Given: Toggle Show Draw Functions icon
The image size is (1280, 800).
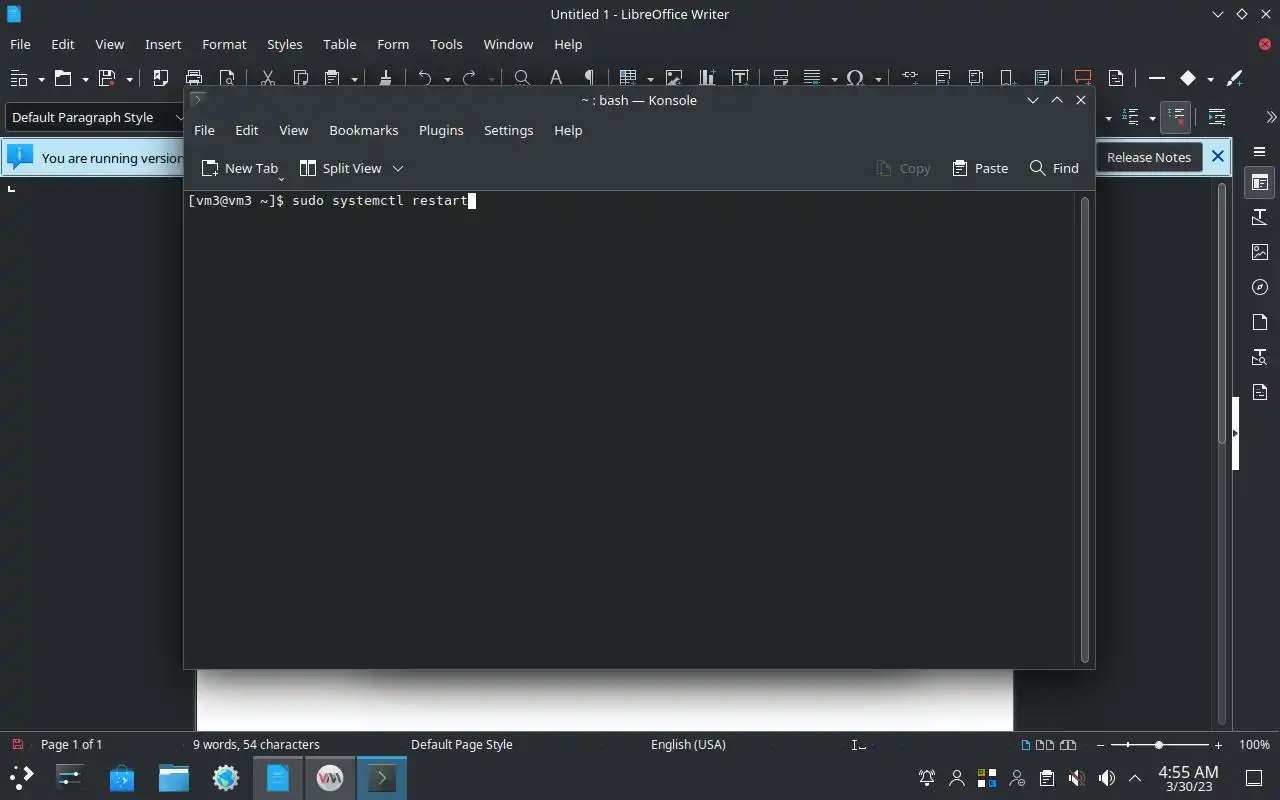Looking at the screenshot, I should (1234, 78).
